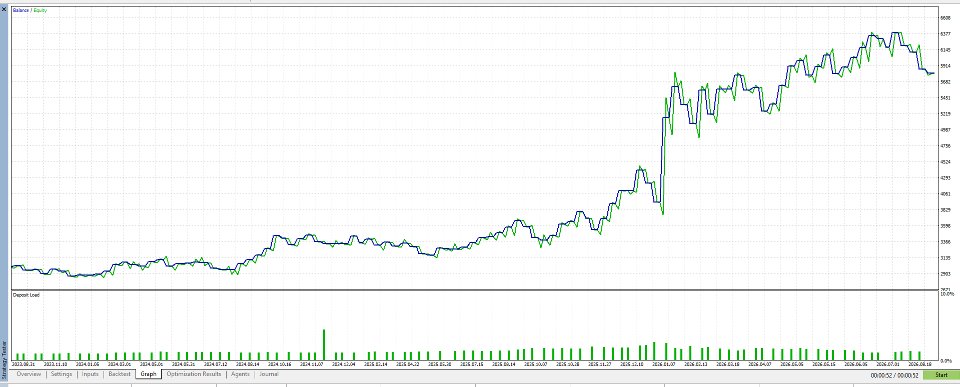Image resolution: width=960 pixels, height=387 pixels.
Task: Switch to the Settings tab
Action: tap(61, 374)
